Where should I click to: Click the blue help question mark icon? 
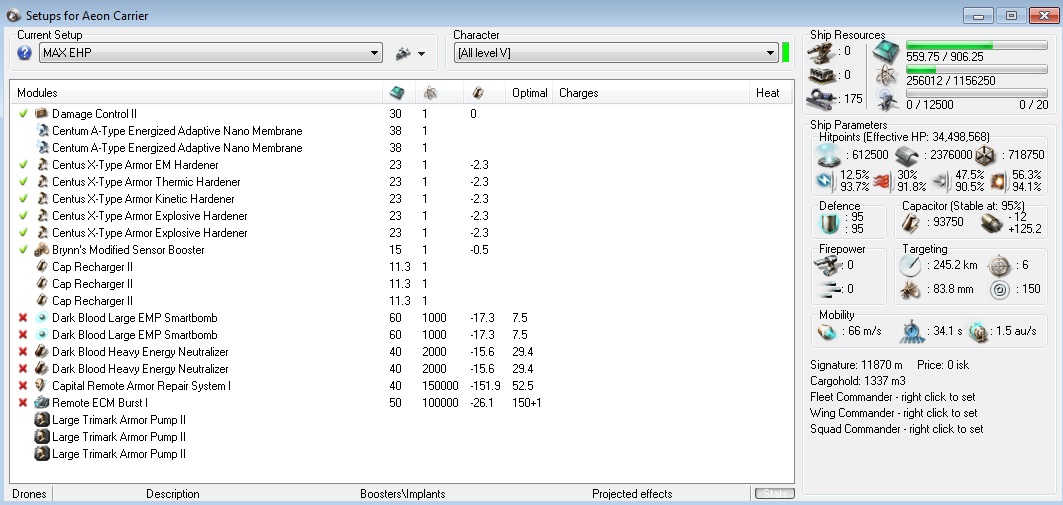click(x=24, y=53)
